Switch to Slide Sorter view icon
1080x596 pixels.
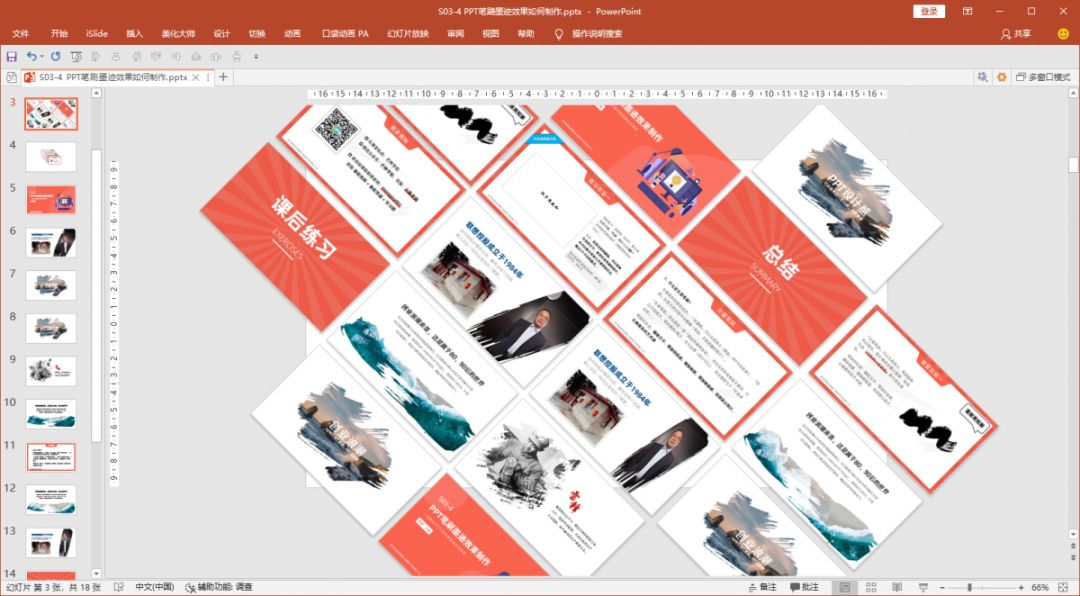pos(871,587)
